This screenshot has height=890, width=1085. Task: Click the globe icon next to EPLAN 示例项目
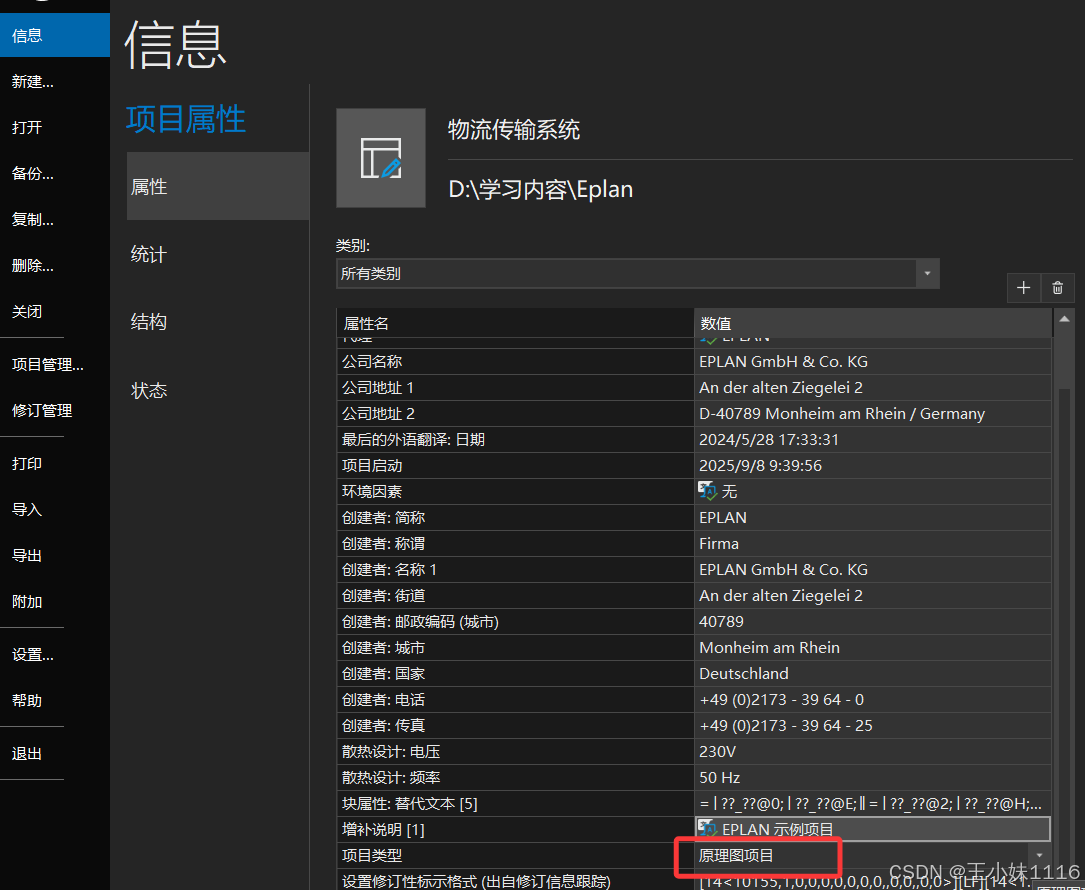click(x=707, y=828)
